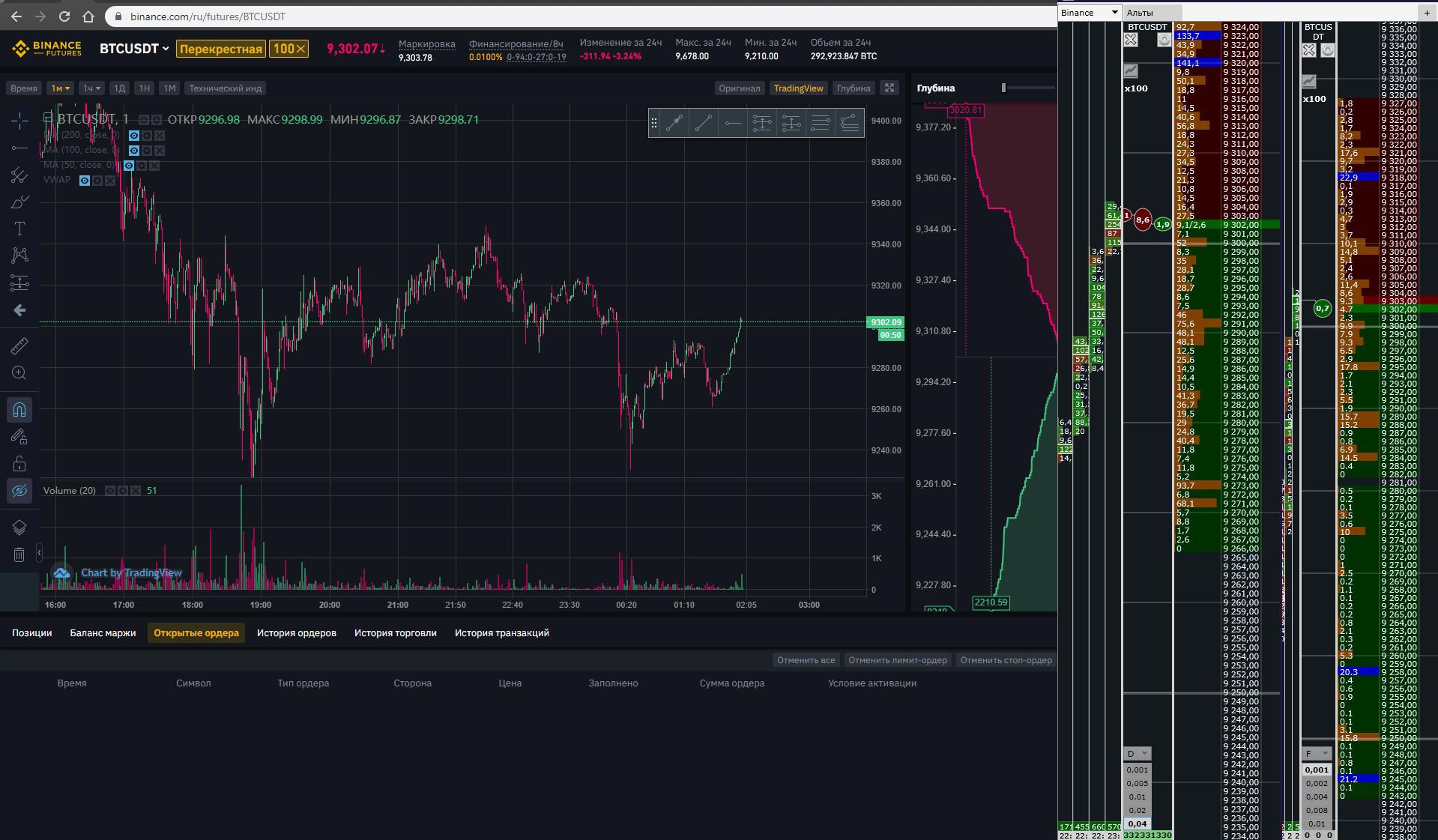Viewport: 1438px width, 840px height.
Task: Click the Перекрестная margin mode button
Action: click(x=221, y=49)
